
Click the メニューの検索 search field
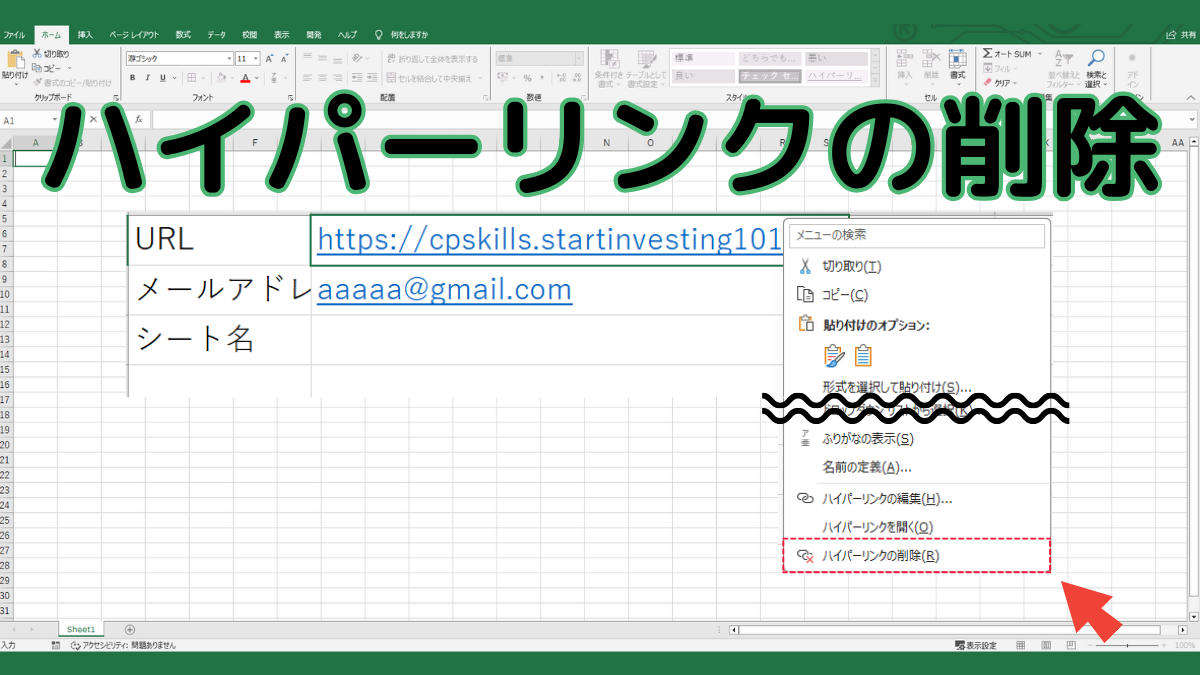pyautogui.click(x=916, y=235)
